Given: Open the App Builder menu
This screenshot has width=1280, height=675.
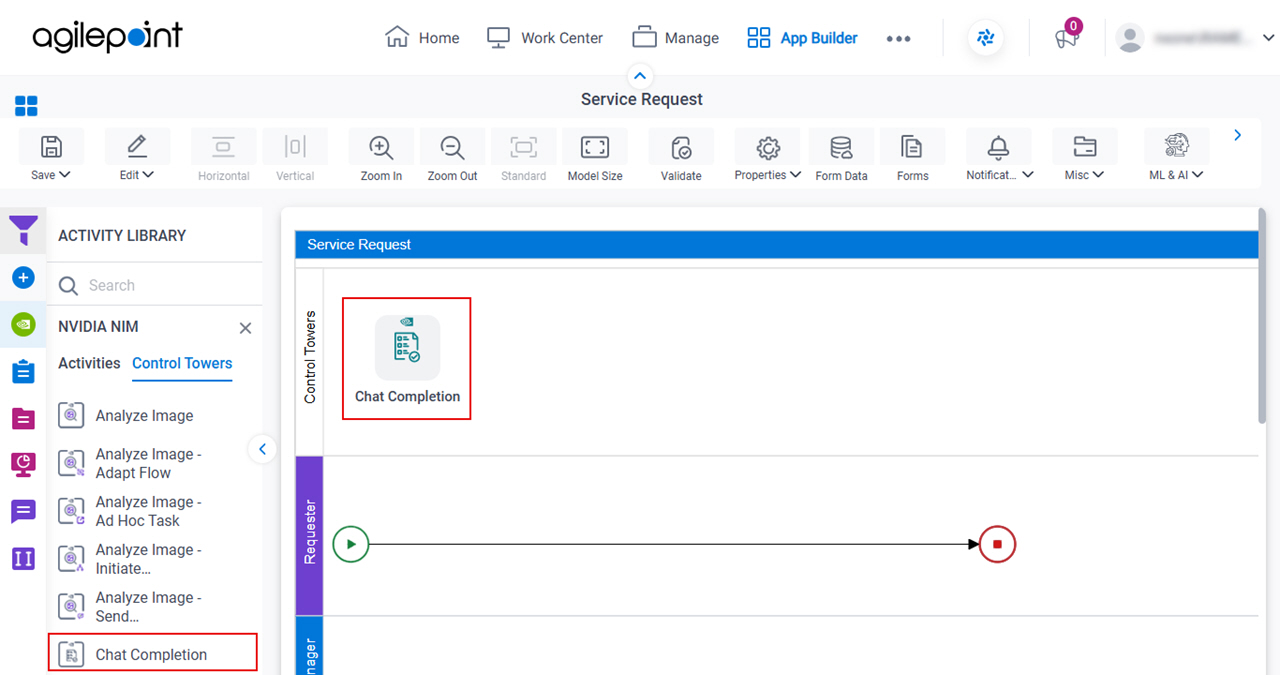Looking at the screenshot, I should tap(803, 38).
